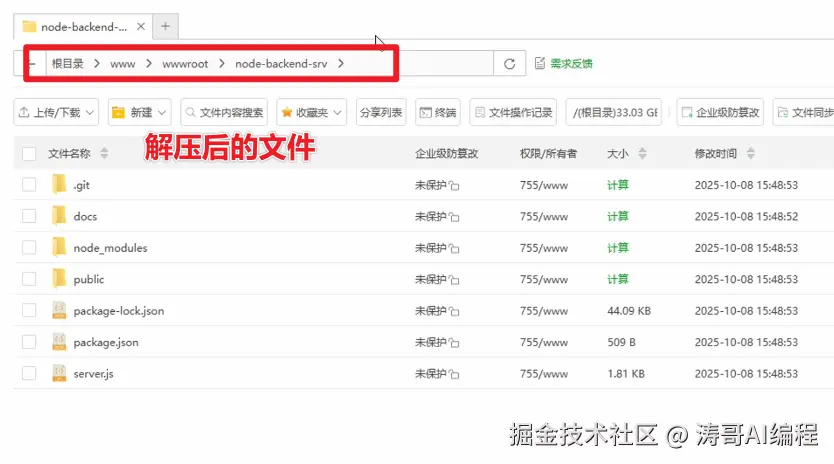Click lock icon in package.json row
834x464 pixels.
[x=454, y=343]
